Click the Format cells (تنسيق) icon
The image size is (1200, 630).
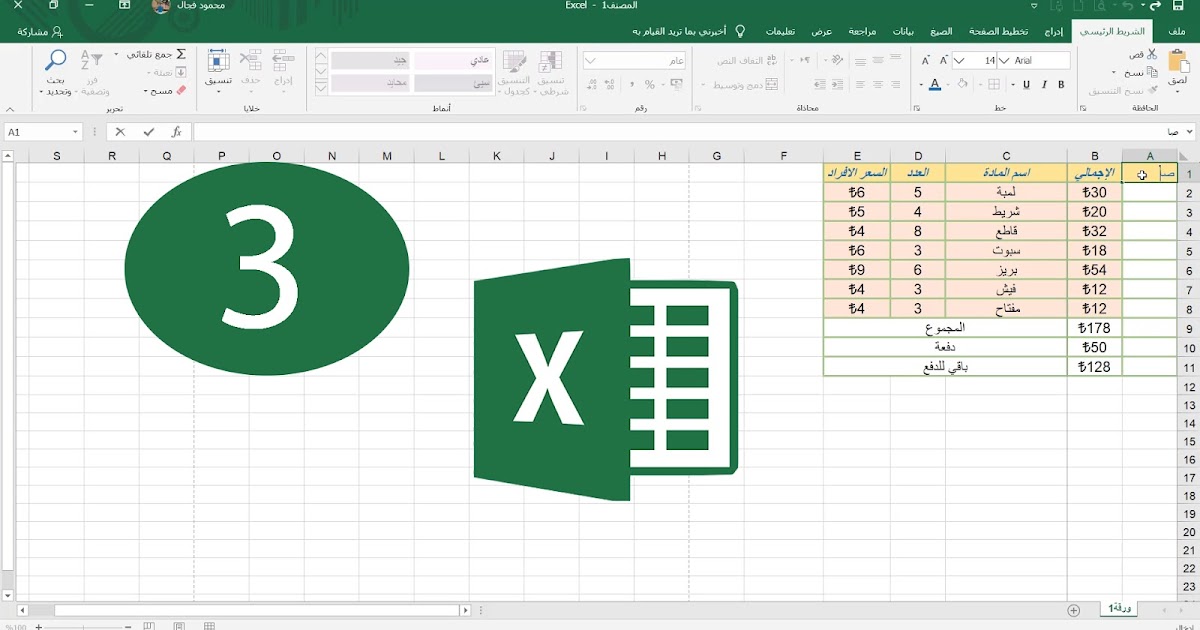pos(218,60)
